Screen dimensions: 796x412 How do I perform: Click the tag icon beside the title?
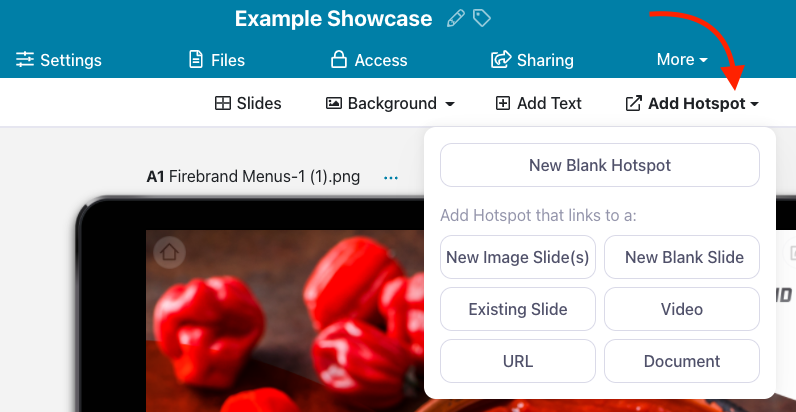482,18
